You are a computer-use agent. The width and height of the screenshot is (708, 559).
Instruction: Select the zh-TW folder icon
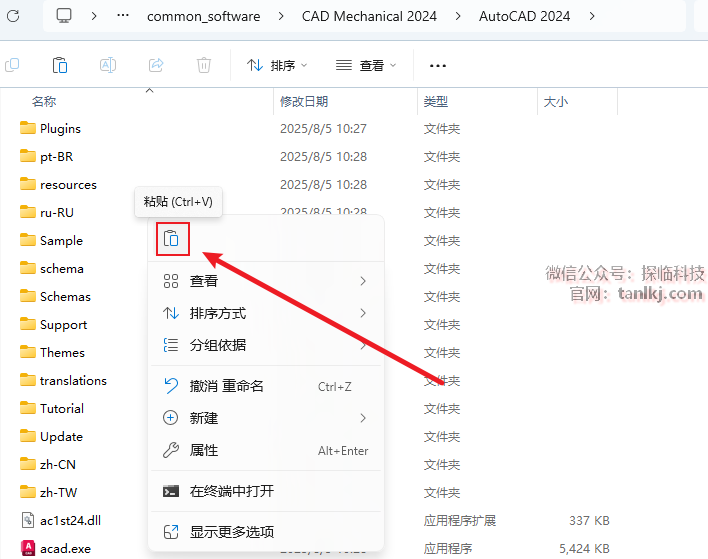point(28,492)
